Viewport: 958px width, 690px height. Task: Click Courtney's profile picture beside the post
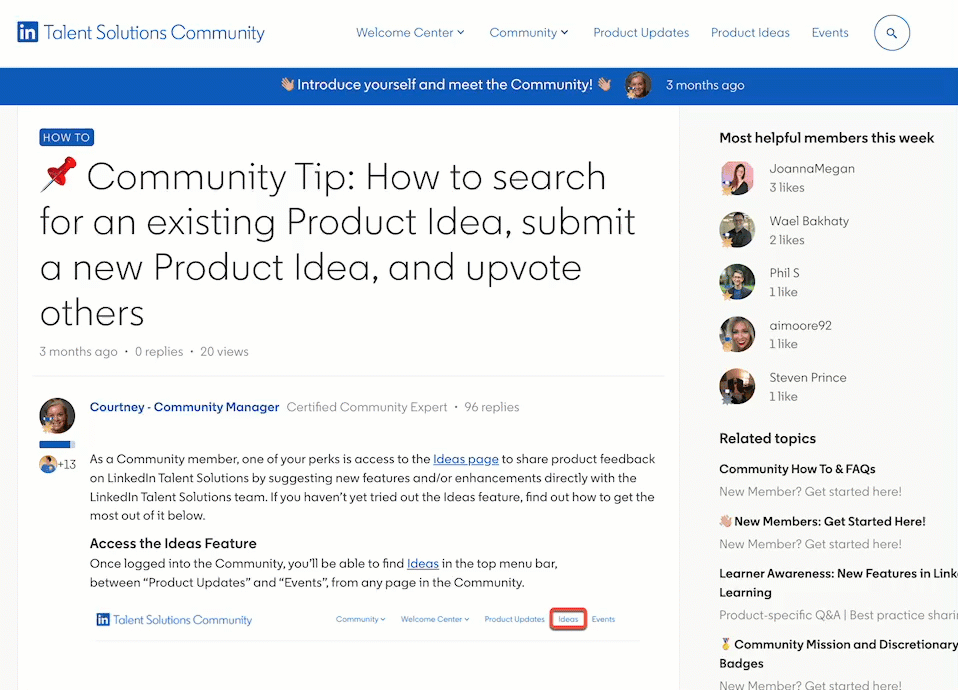[x=57, y=416]
